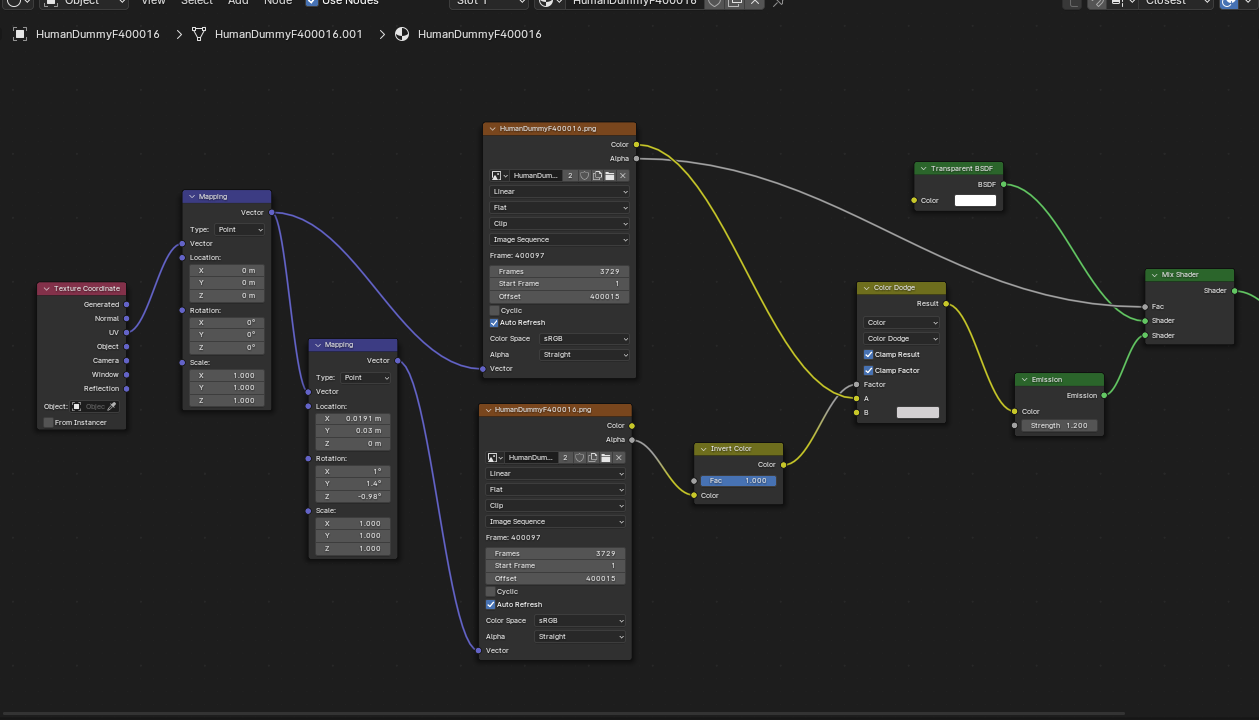This screenshot has width=1259, height=720.
Task: Unlink image with X in image node feeding Invert Color
Action: click(x=619, y=457)
